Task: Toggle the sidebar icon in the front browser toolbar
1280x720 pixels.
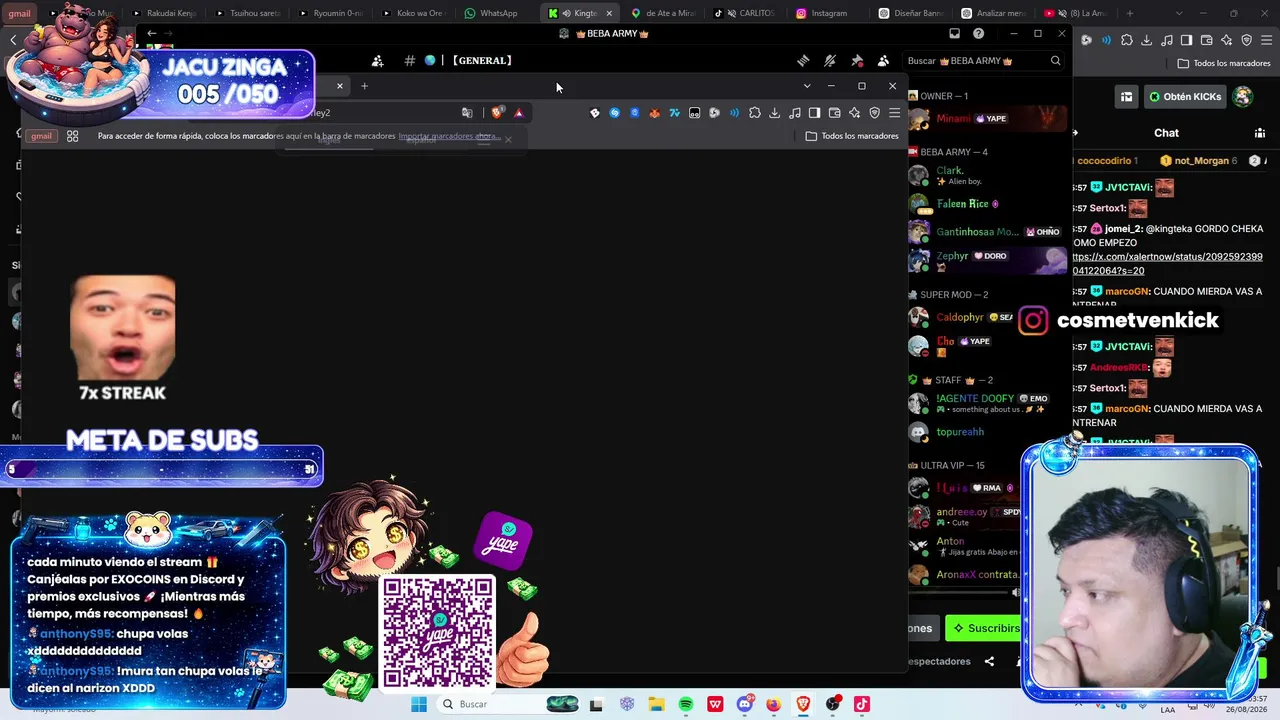Action: click(x=814, y=113)
